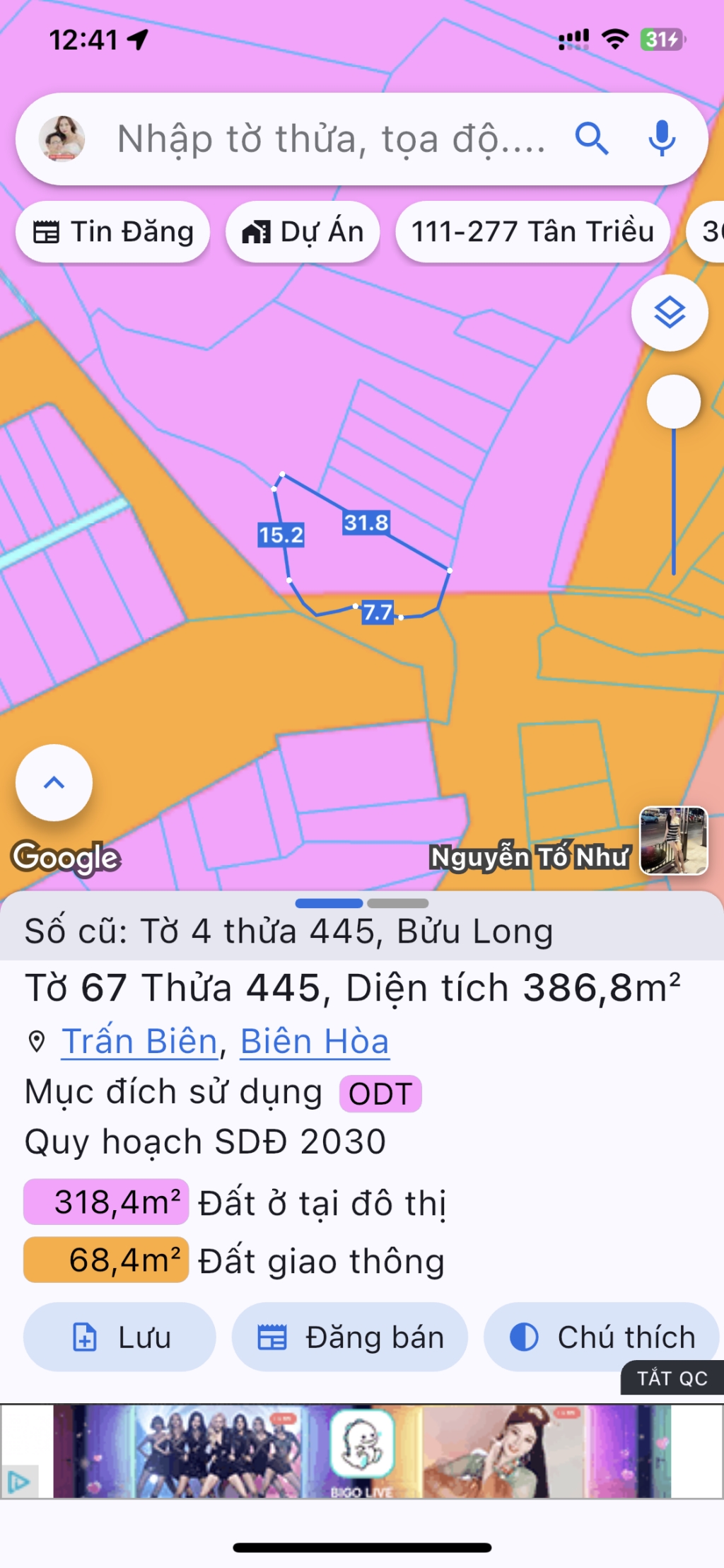
Task: Tap the location pin icon beside Trấn Biên
Action: (x=37, y=1042)
